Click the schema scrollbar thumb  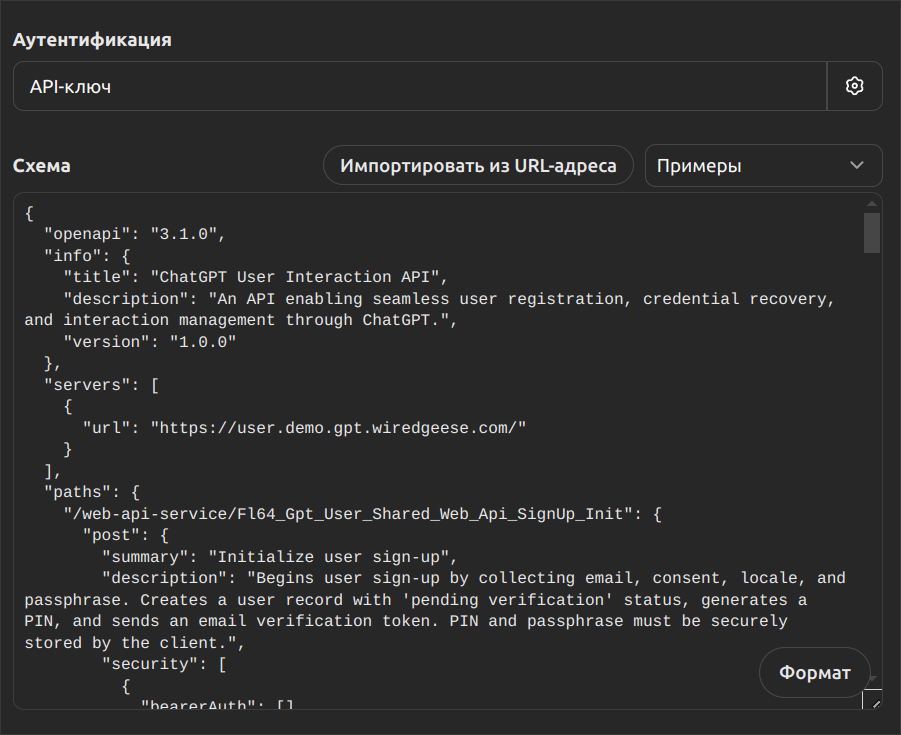872,232
